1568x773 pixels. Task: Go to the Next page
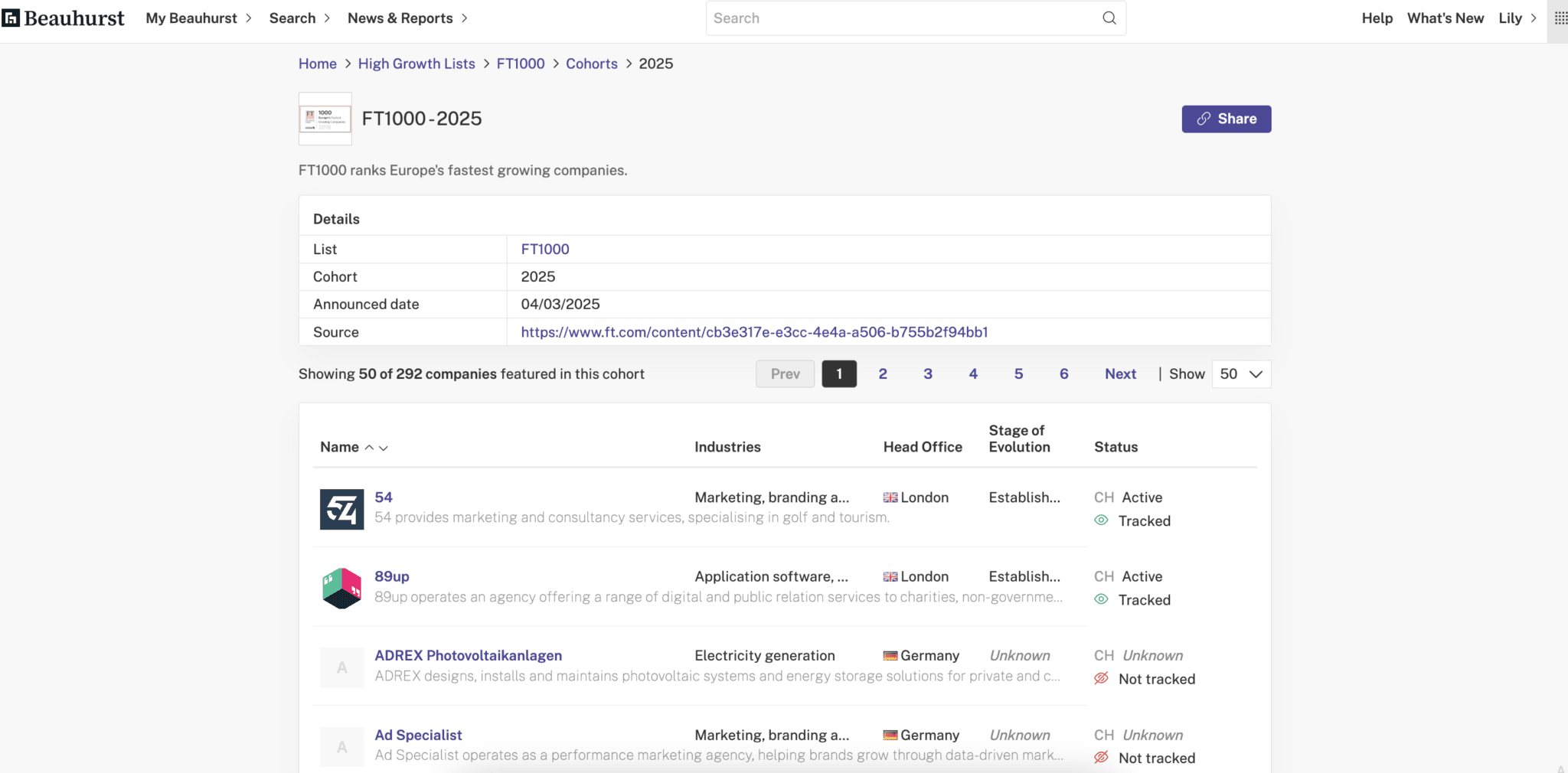[1120, 373]
